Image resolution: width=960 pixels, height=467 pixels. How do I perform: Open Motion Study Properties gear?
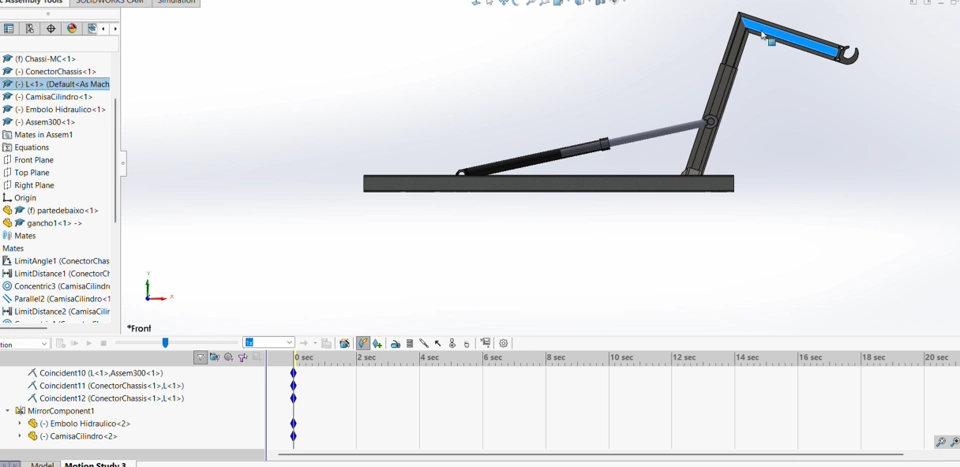pos(503,343)
